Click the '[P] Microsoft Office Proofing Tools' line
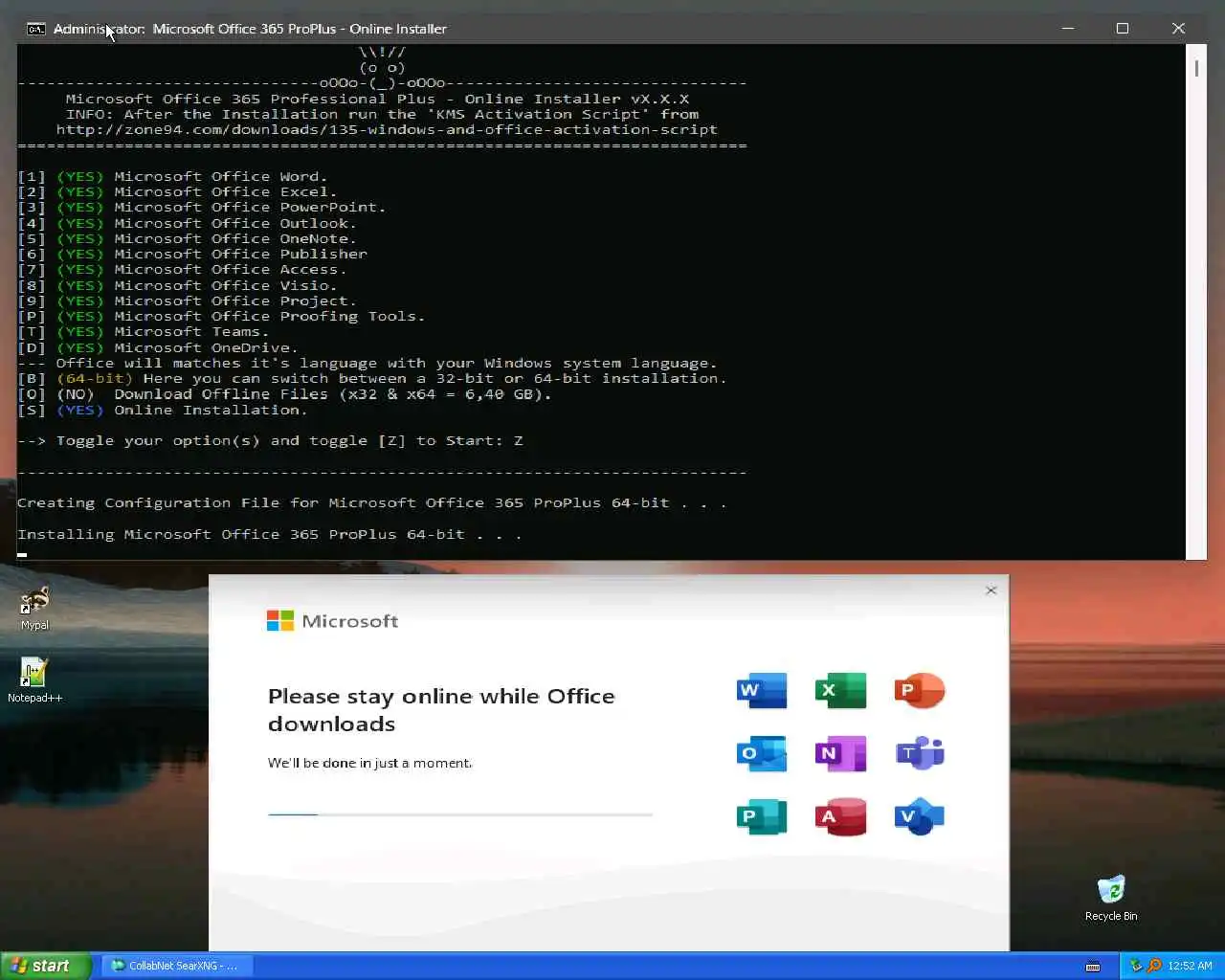 click(x=221, y=317)
